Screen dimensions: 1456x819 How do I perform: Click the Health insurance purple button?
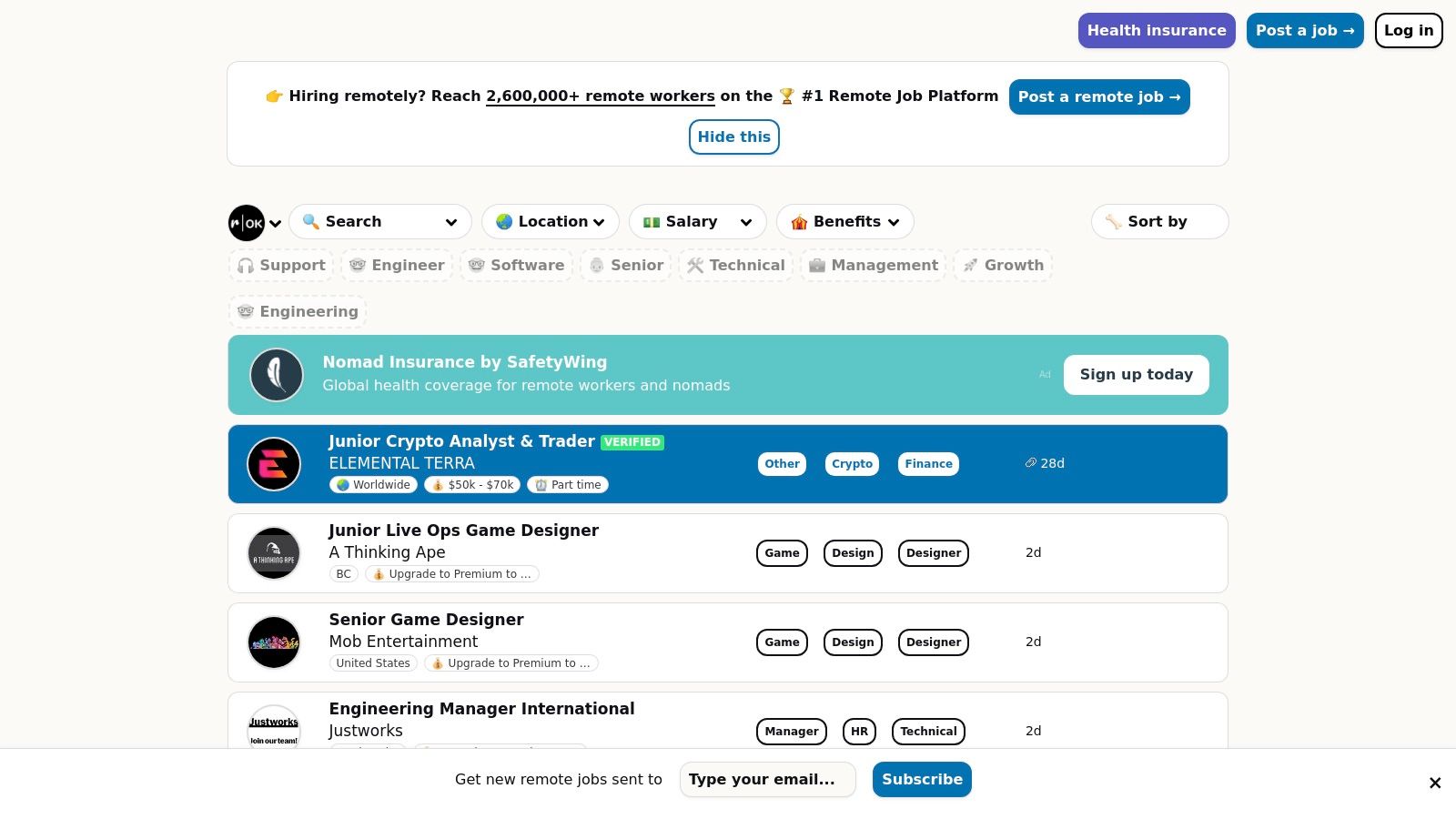click(1156, 31)
